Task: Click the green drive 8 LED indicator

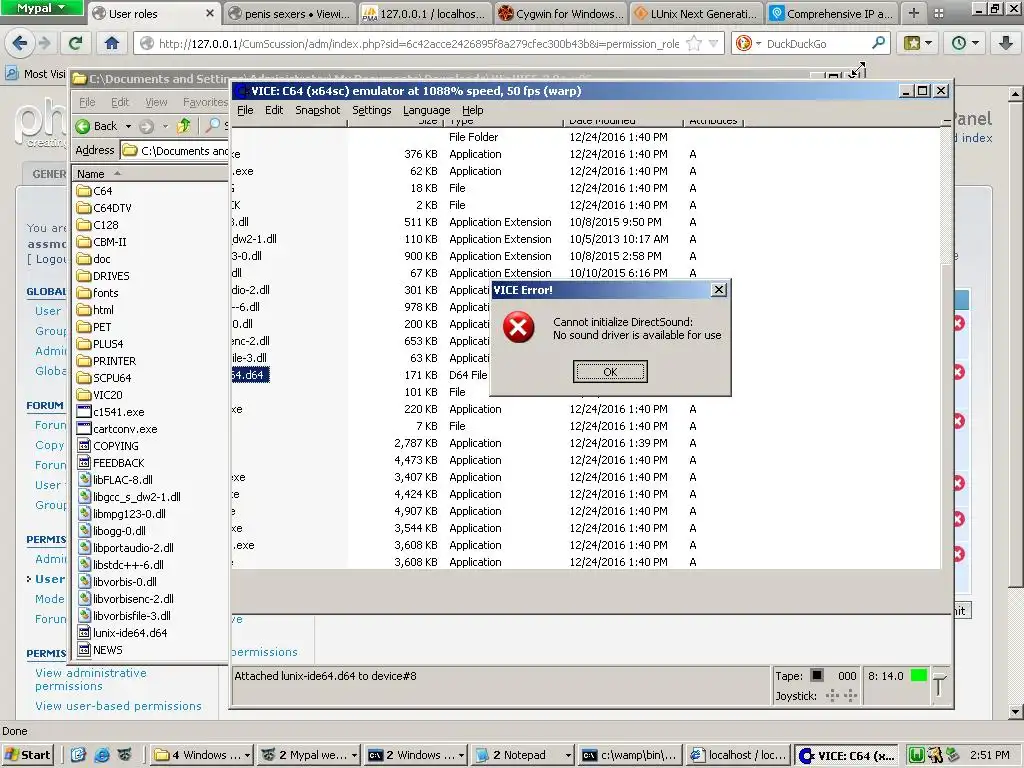Action: click(918, 675)
